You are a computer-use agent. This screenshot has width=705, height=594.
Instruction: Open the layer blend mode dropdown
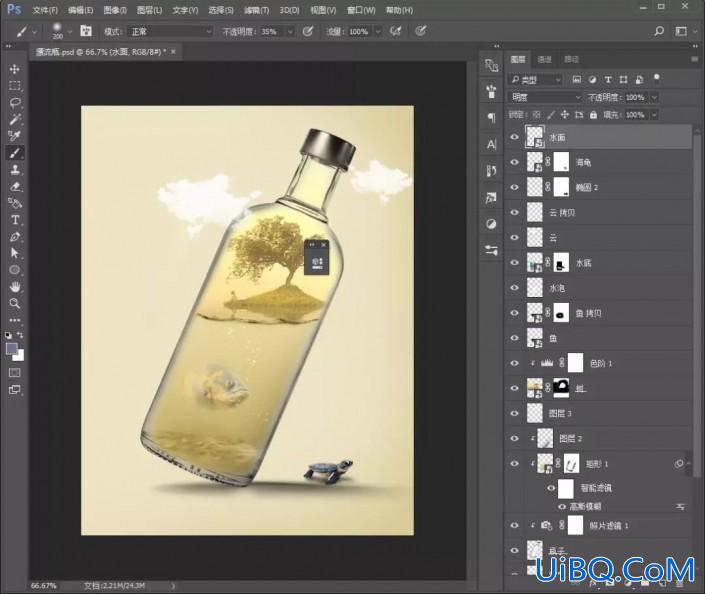coord(546,97)
